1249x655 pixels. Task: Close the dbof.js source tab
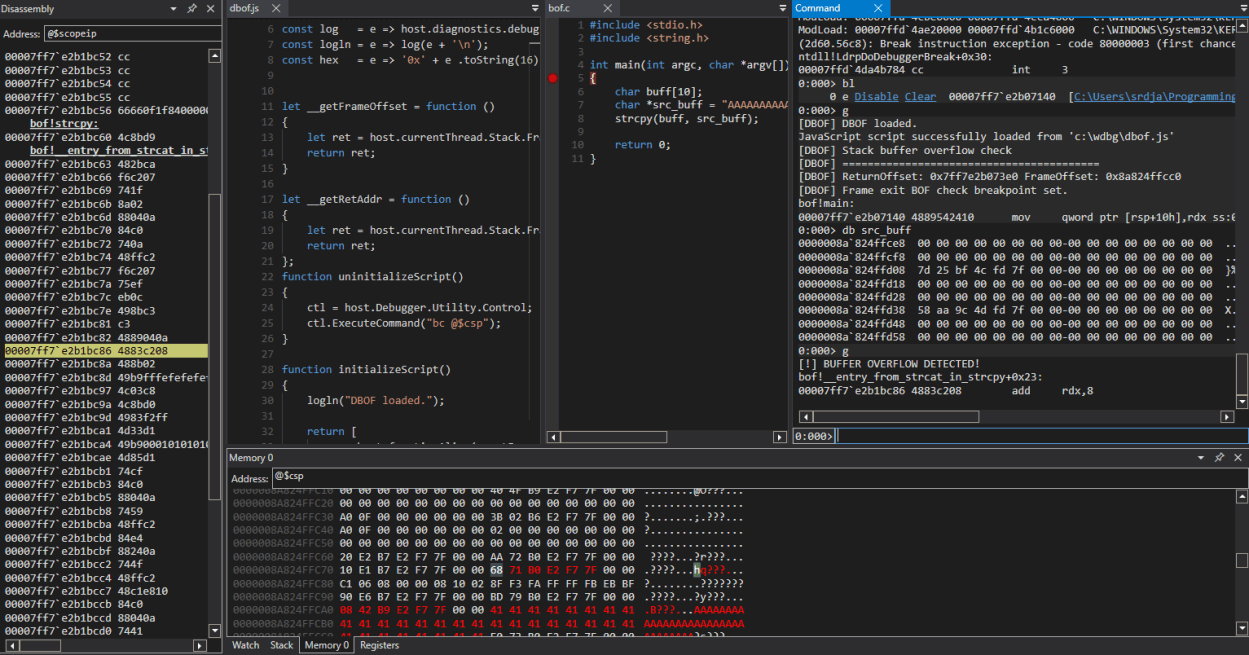click(274, 8)
